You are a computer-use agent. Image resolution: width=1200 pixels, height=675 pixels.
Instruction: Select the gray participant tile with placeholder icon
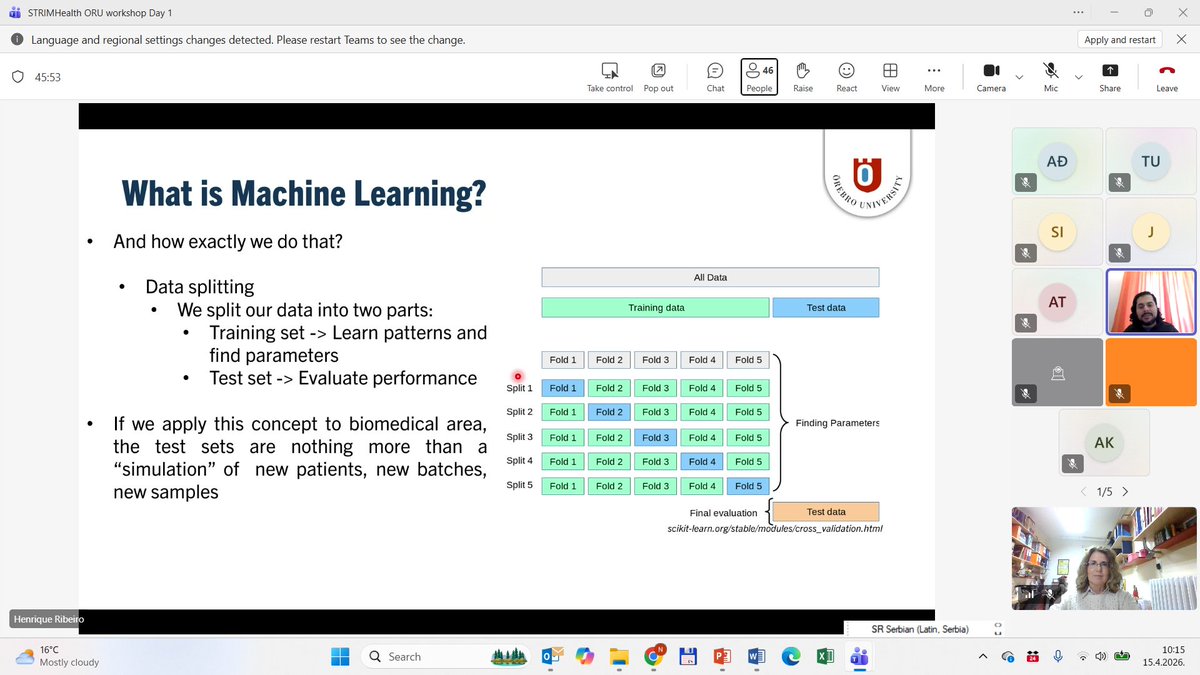pyautogui.click(x=1057, y=371)
